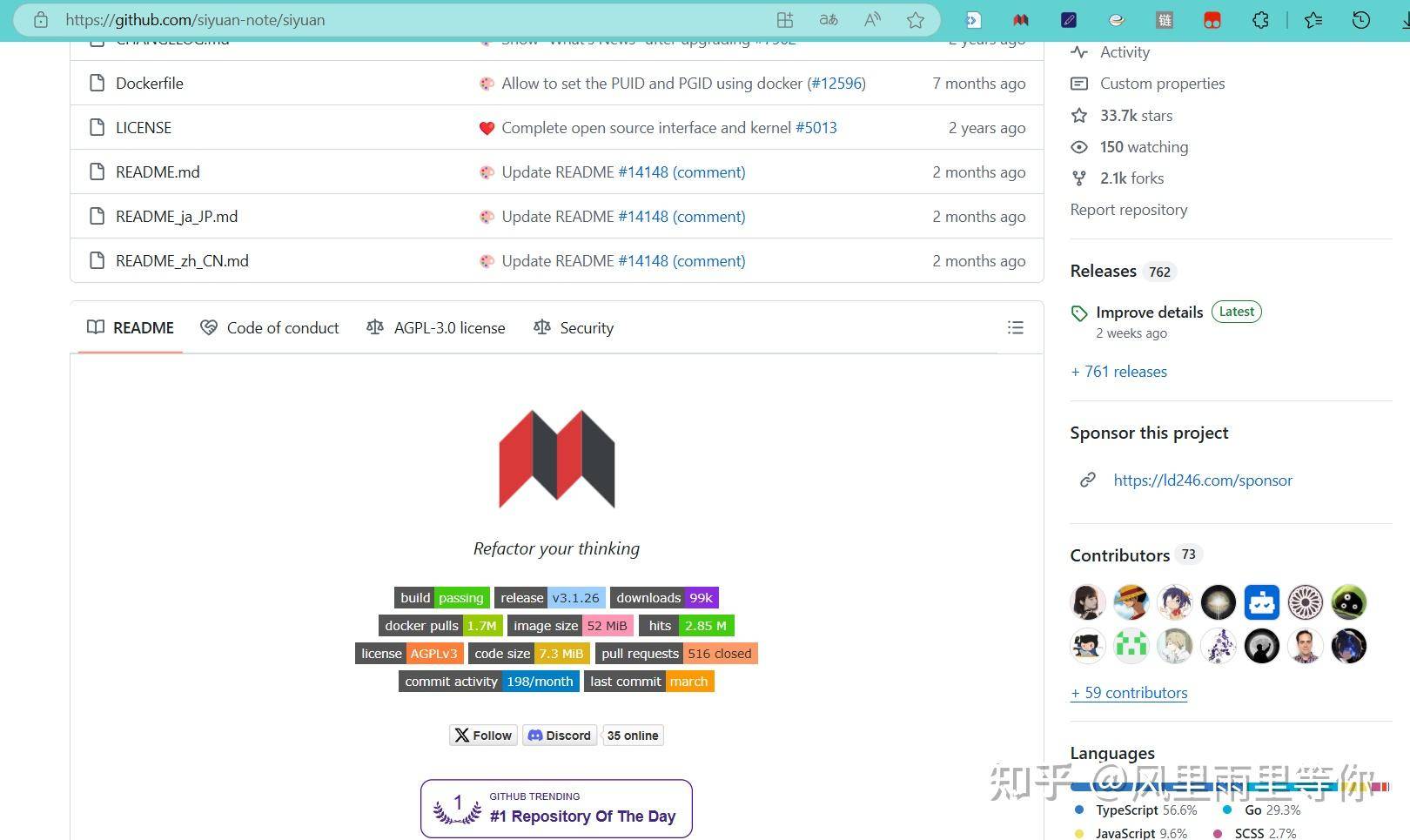This screenshot has height=840, width=1410.
Task: Click the read aloud icon
Action: coord(872,19)
